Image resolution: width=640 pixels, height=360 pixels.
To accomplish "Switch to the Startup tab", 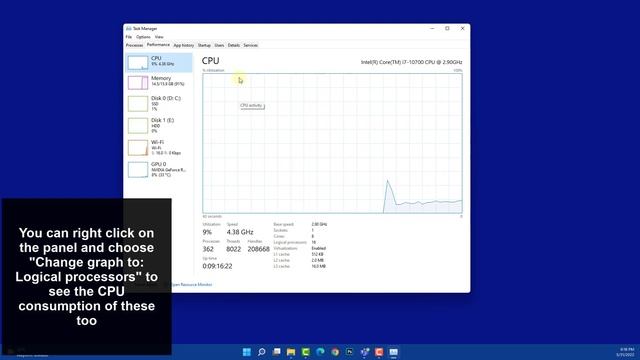I will point(204,45).
